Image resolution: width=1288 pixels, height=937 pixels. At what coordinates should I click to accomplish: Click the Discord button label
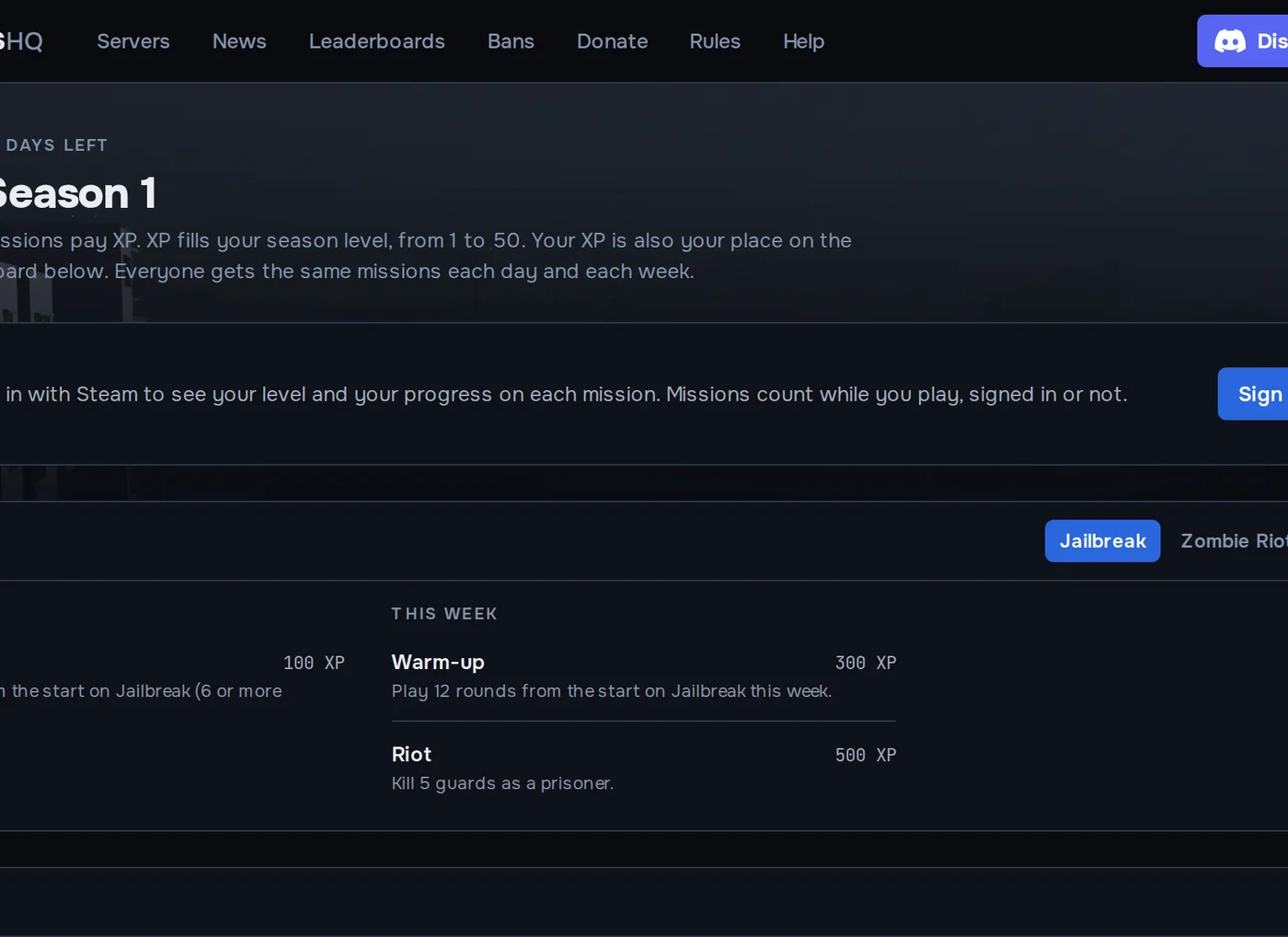coord(1272,41)
